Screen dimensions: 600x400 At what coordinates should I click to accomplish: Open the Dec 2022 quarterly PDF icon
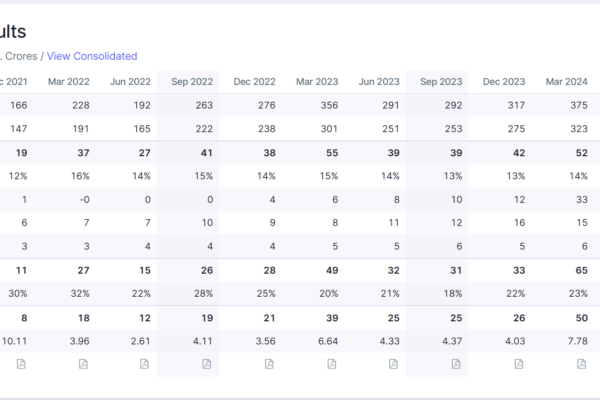tap(269, 364)
